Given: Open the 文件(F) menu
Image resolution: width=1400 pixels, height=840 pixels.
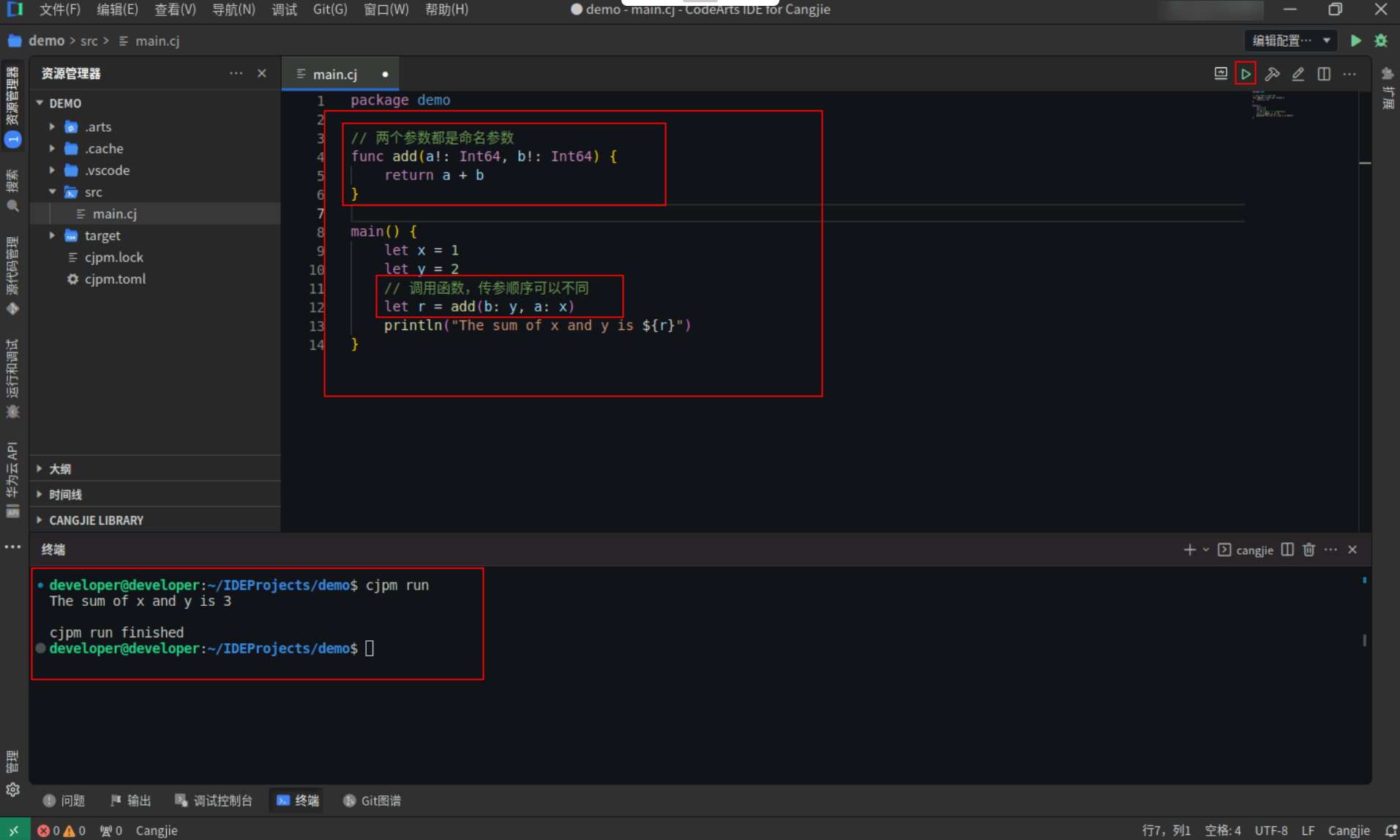Looking at the screenshot, I should (x=60, y=10).
